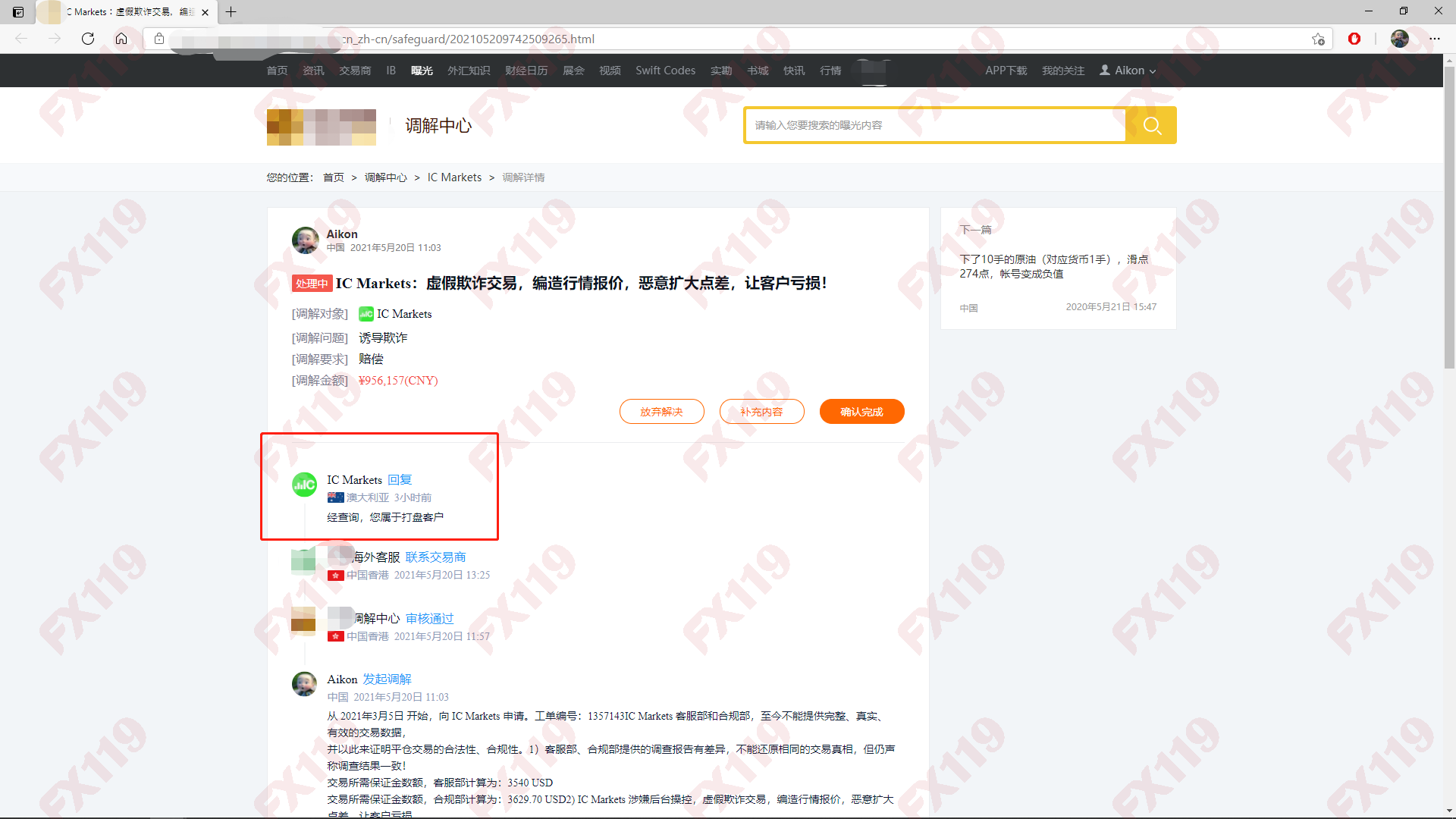Open 书城 navigation item
This screenshot has height=819, width=1456.
coord(758,71)
